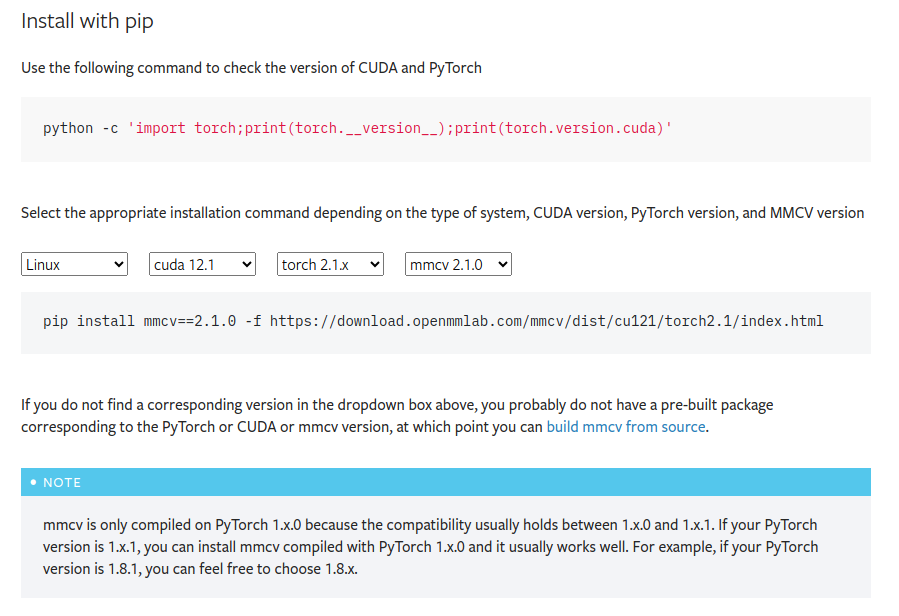Click the note text about PyTorch 1.x.0 compatibility
899x616 pixels.
coord(430,546)
